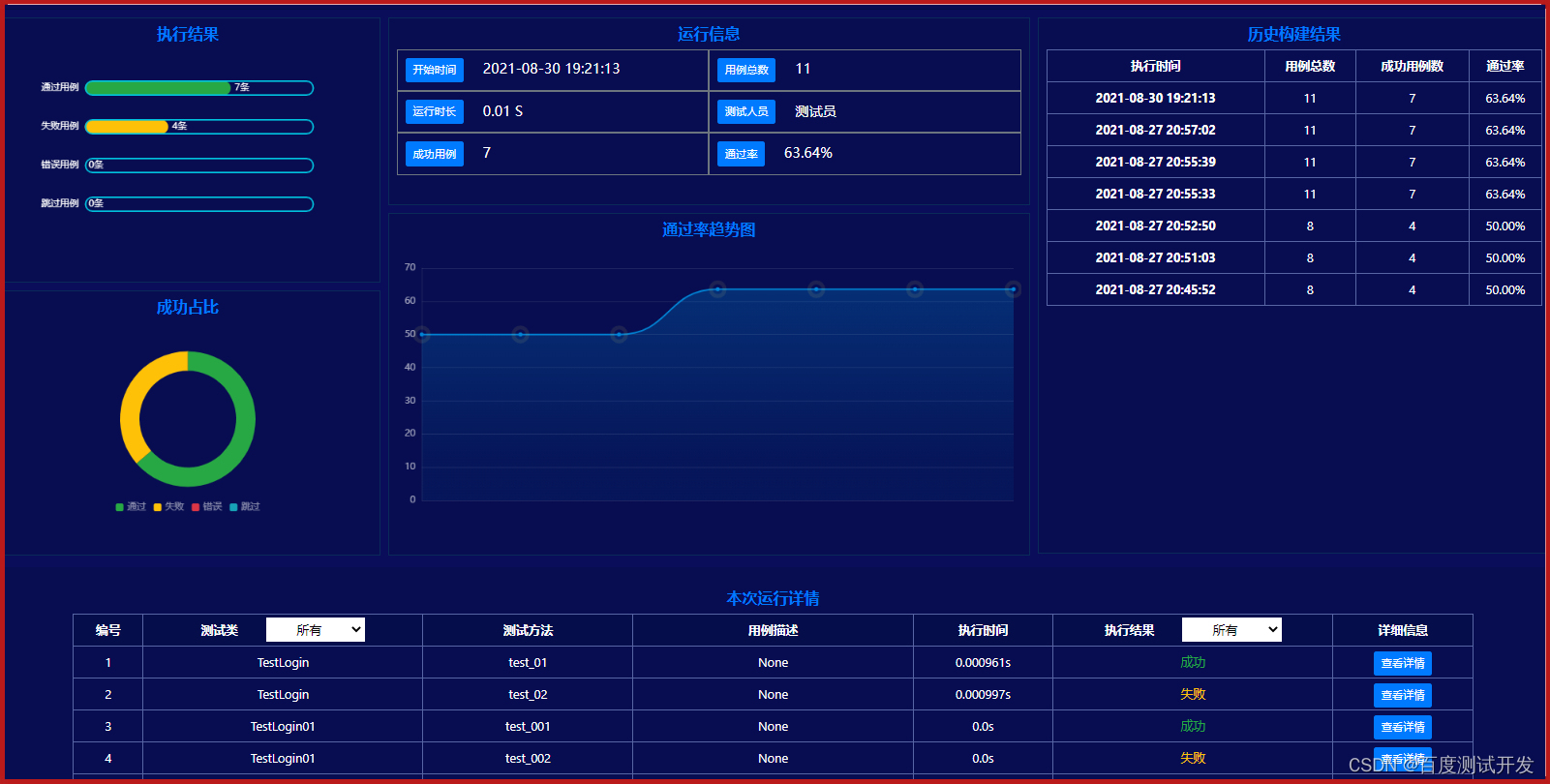Open the 测试类 filter dropdown

click(316, 630)
